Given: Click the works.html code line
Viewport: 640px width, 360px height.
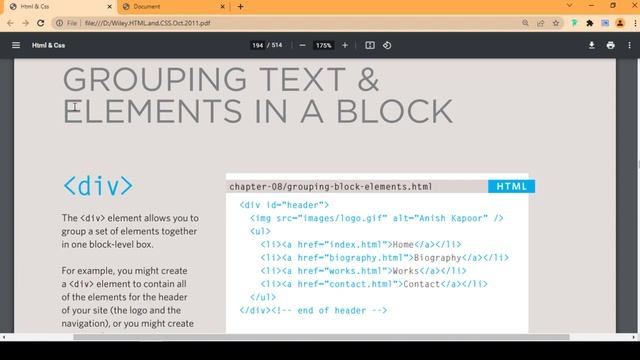Looking at the screenshot, I should pos(363,271).
